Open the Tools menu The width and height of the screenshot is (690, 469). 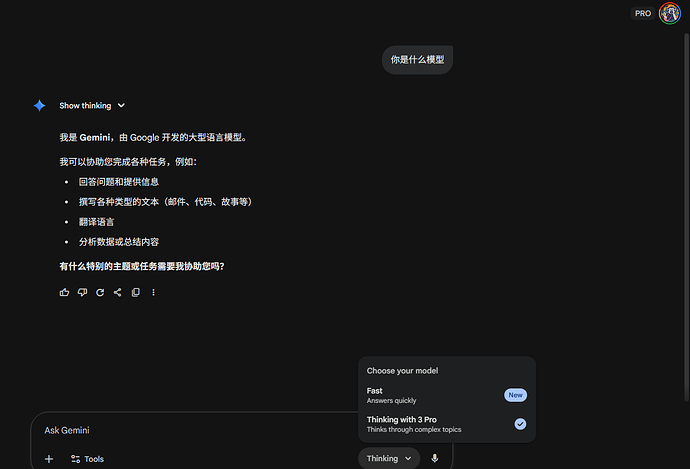click(87, 459)
